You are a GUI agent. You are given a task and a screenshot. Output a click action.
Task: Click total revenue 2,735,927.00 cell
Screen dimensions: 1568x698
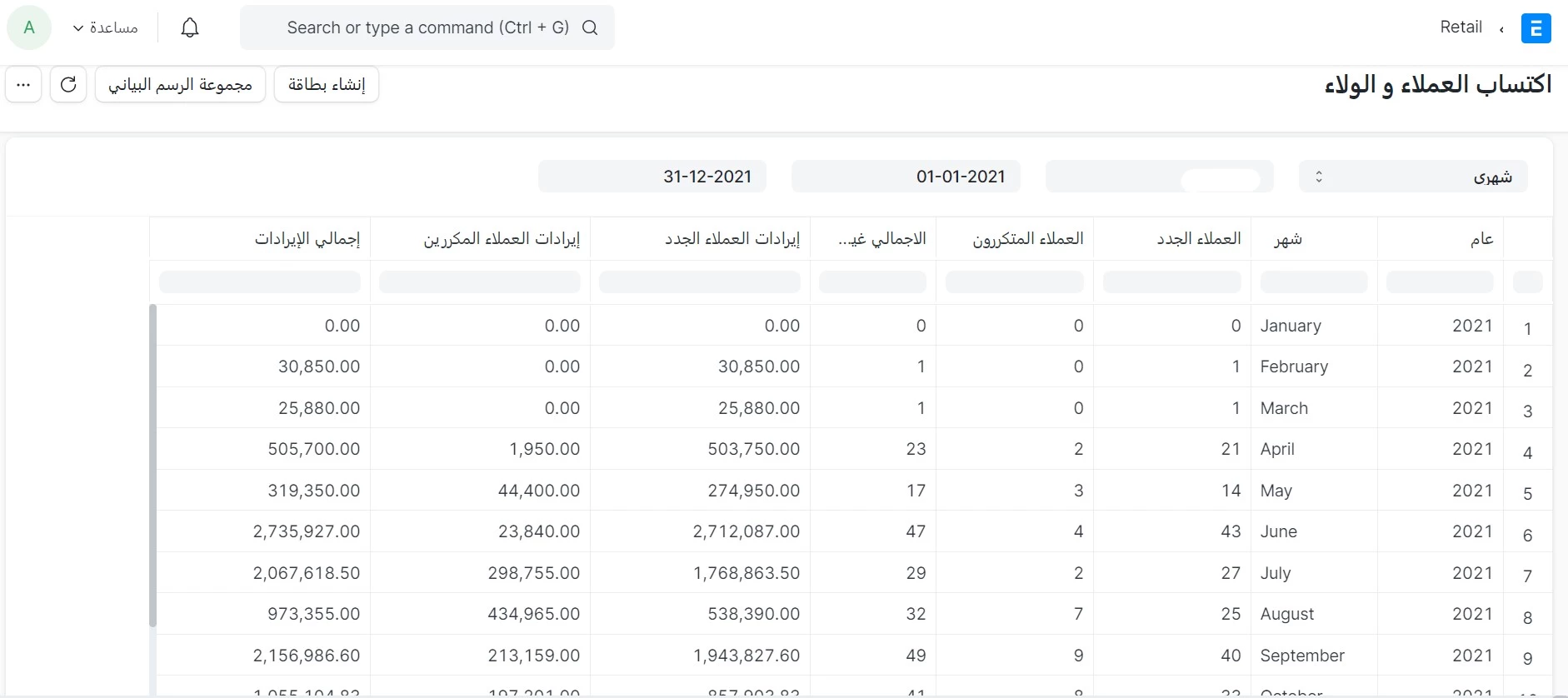pos(263,531)
